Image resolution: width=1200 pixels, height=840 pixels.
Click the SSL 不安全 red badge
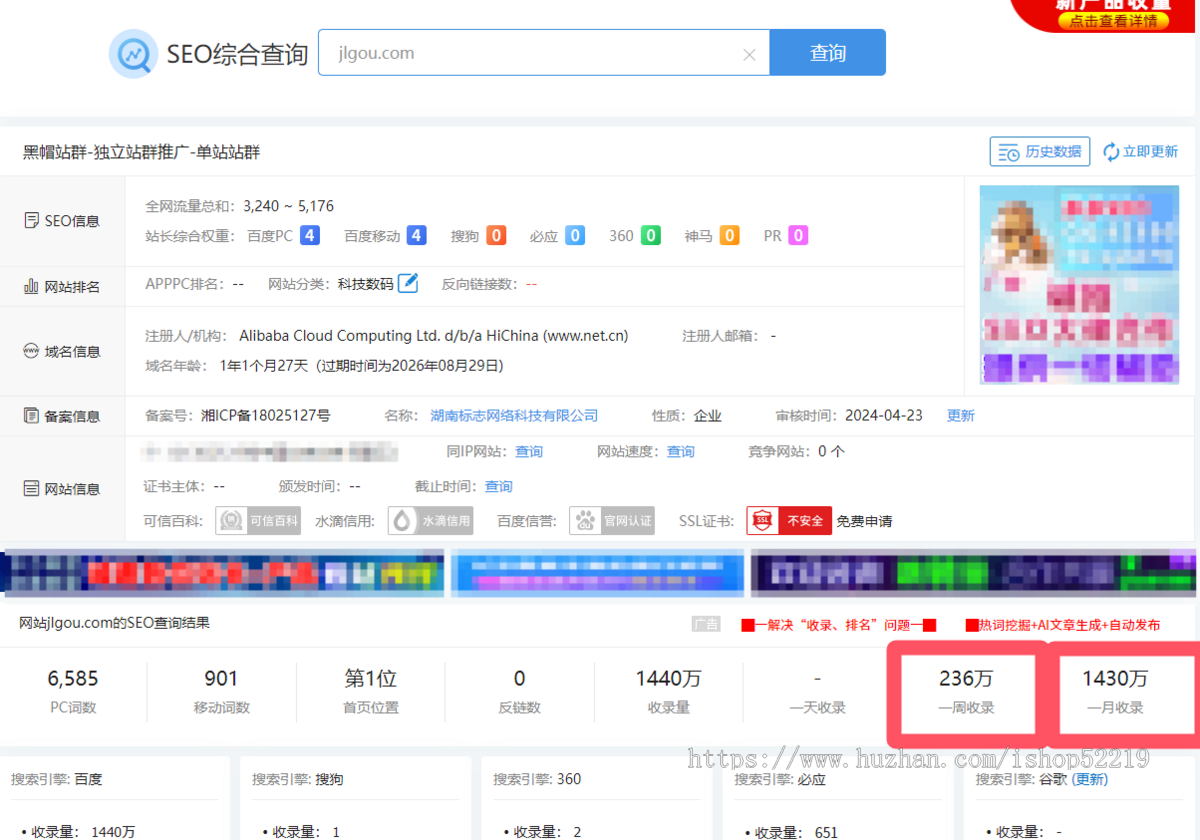(789, 521)
